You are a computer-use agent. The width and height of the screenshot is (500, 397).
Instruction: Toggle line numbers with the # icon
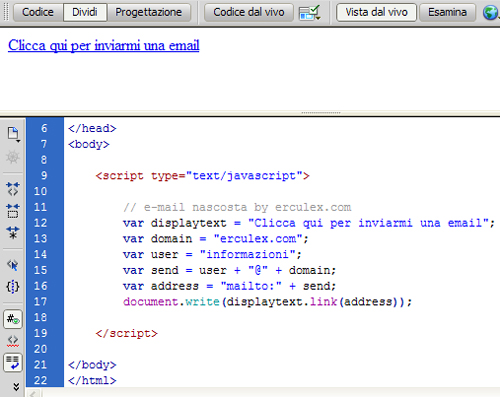[x=13, y=319]
